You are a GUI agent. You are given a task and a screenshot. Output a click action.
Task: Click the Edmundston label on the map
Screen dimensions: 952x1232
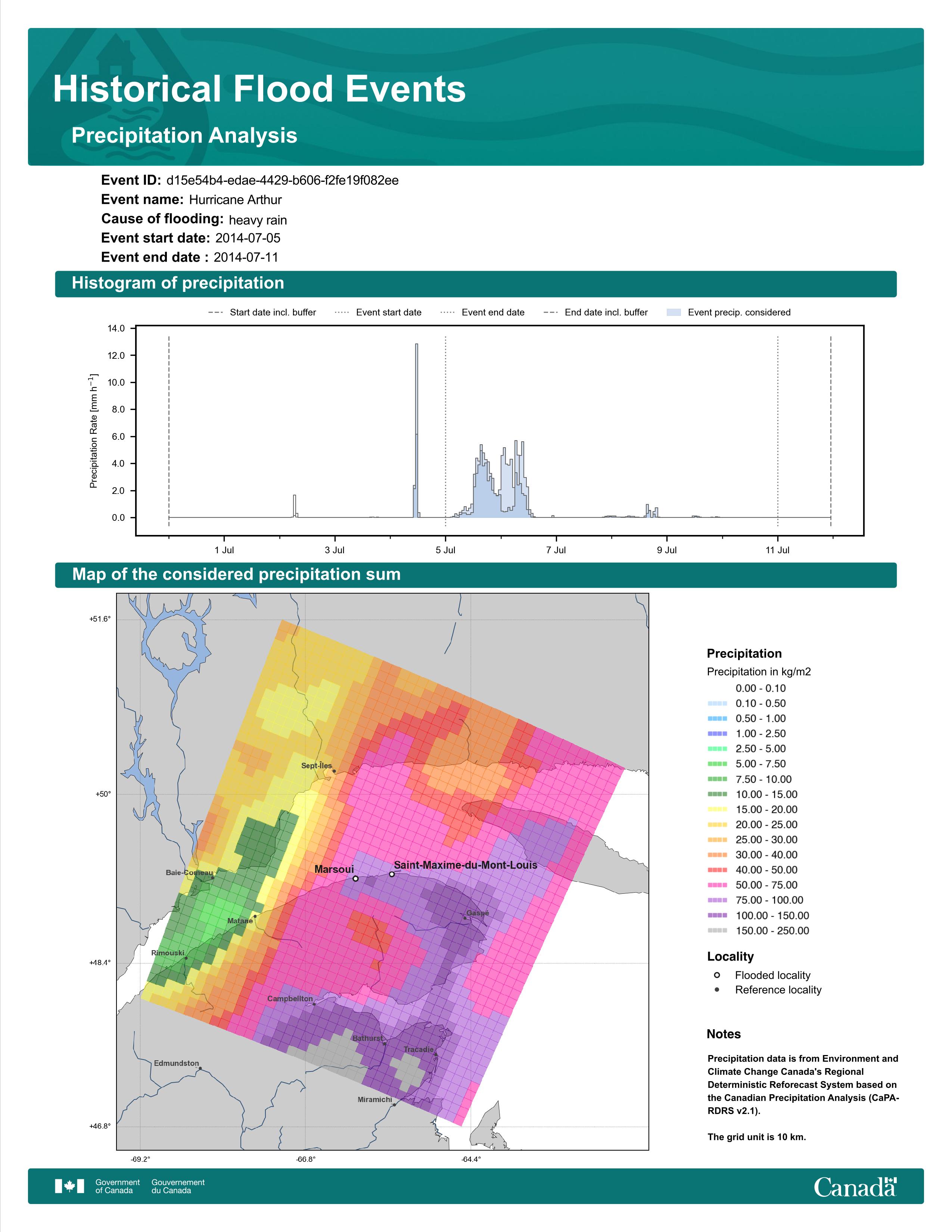pos(177,1063)
